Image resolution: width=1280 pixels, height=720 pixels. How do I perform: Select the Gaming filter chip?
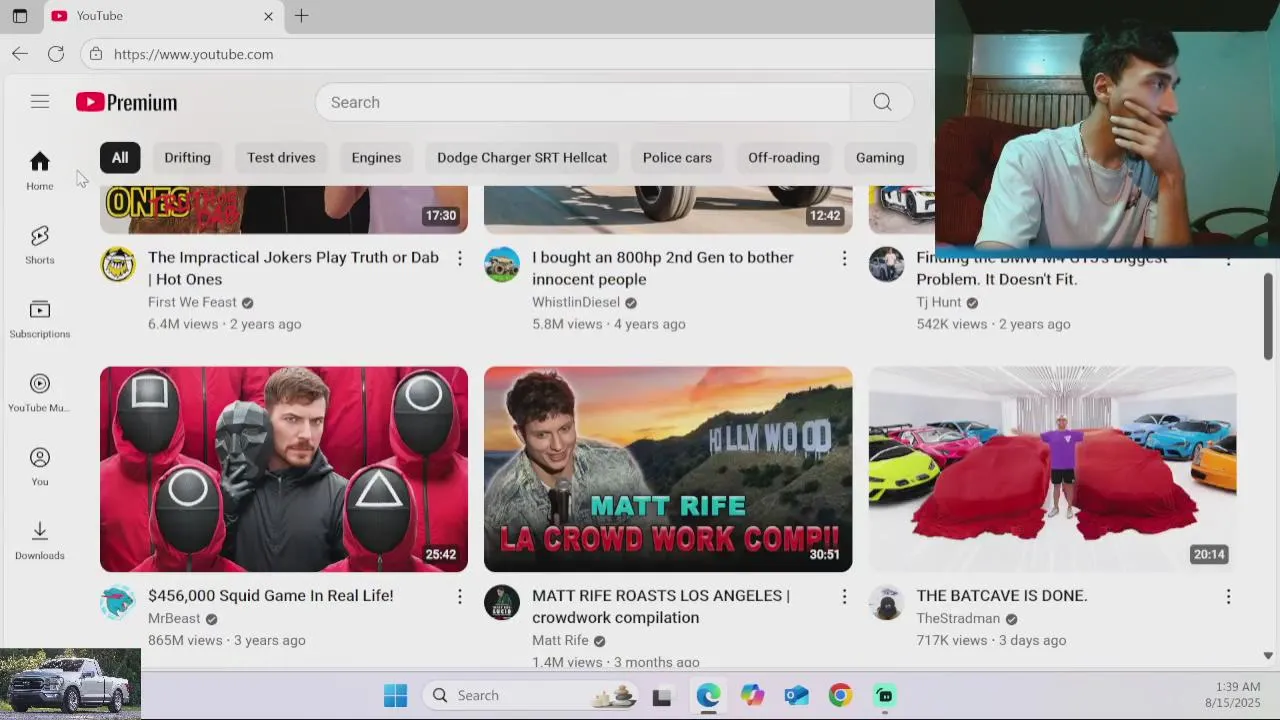coord(880,157)
